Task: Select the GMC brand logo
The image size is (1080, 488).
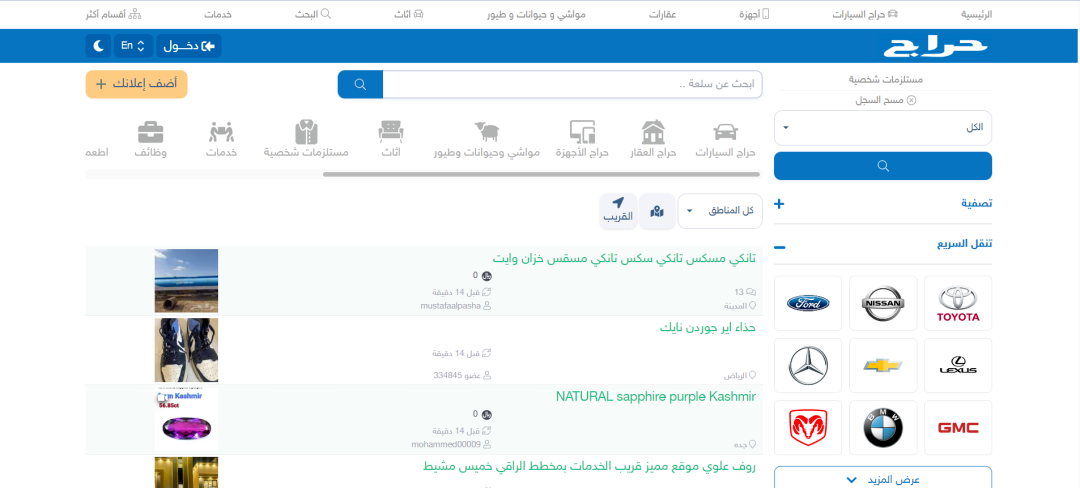Action: point(957,427)
